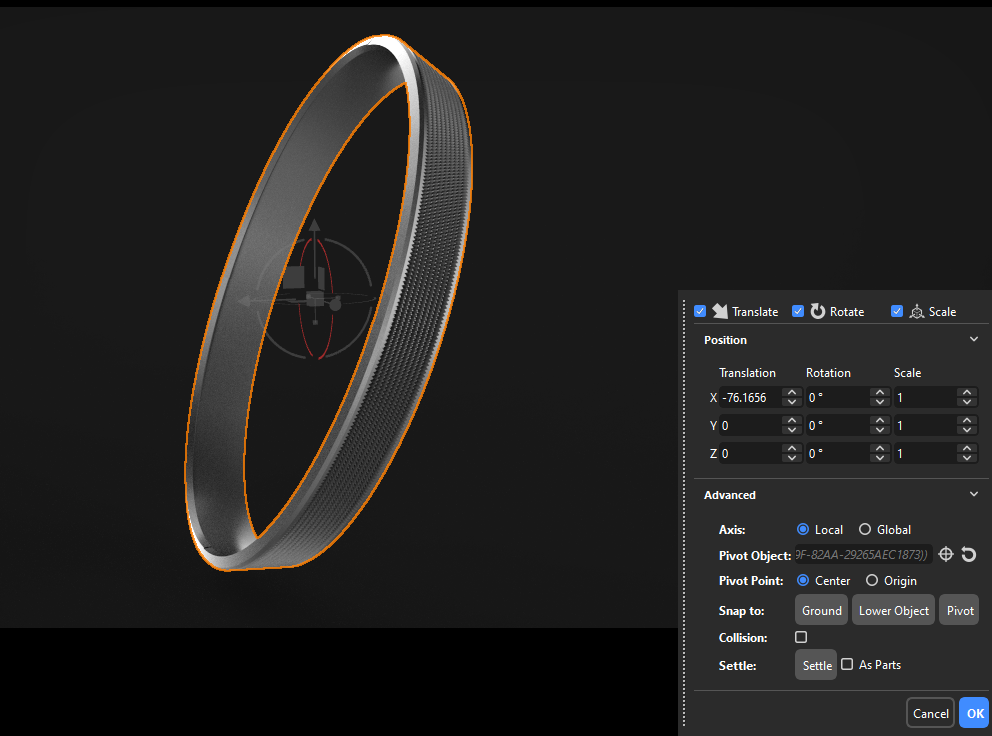
Task: Click the move gizmo in the viewport
Action: [x=314, y=297]
